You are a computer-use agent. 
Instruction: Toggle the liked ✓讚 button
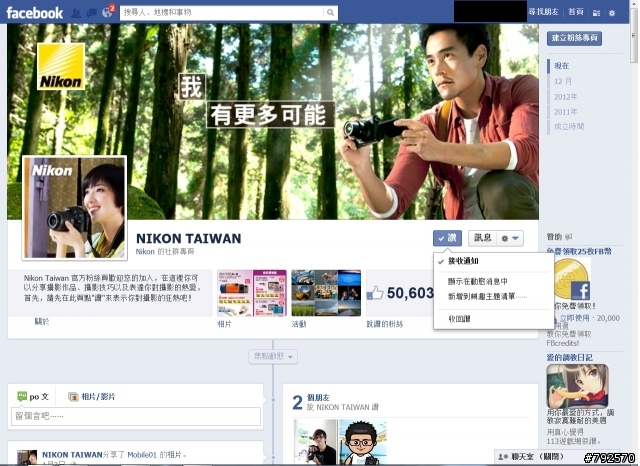pos(447,238)
